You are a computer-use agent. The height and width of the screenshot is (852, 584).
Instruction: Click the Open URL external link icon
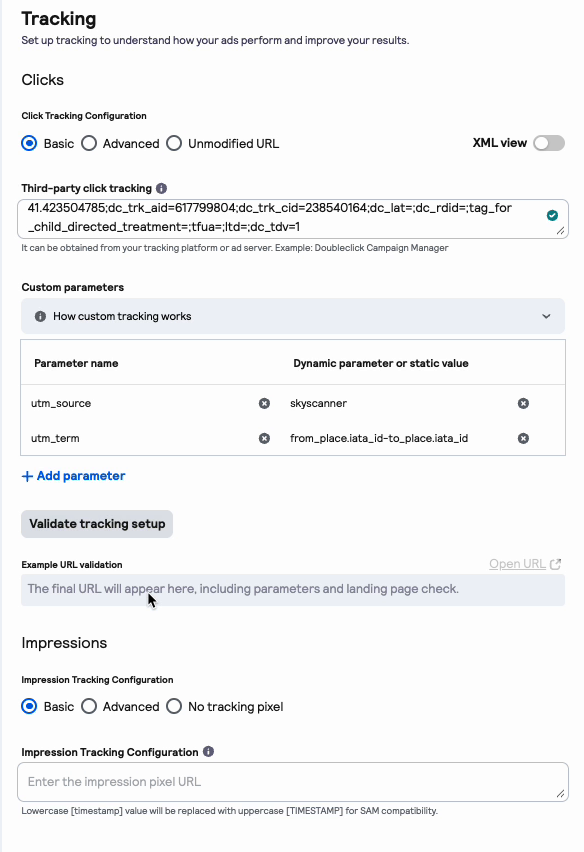click(556, 564)
